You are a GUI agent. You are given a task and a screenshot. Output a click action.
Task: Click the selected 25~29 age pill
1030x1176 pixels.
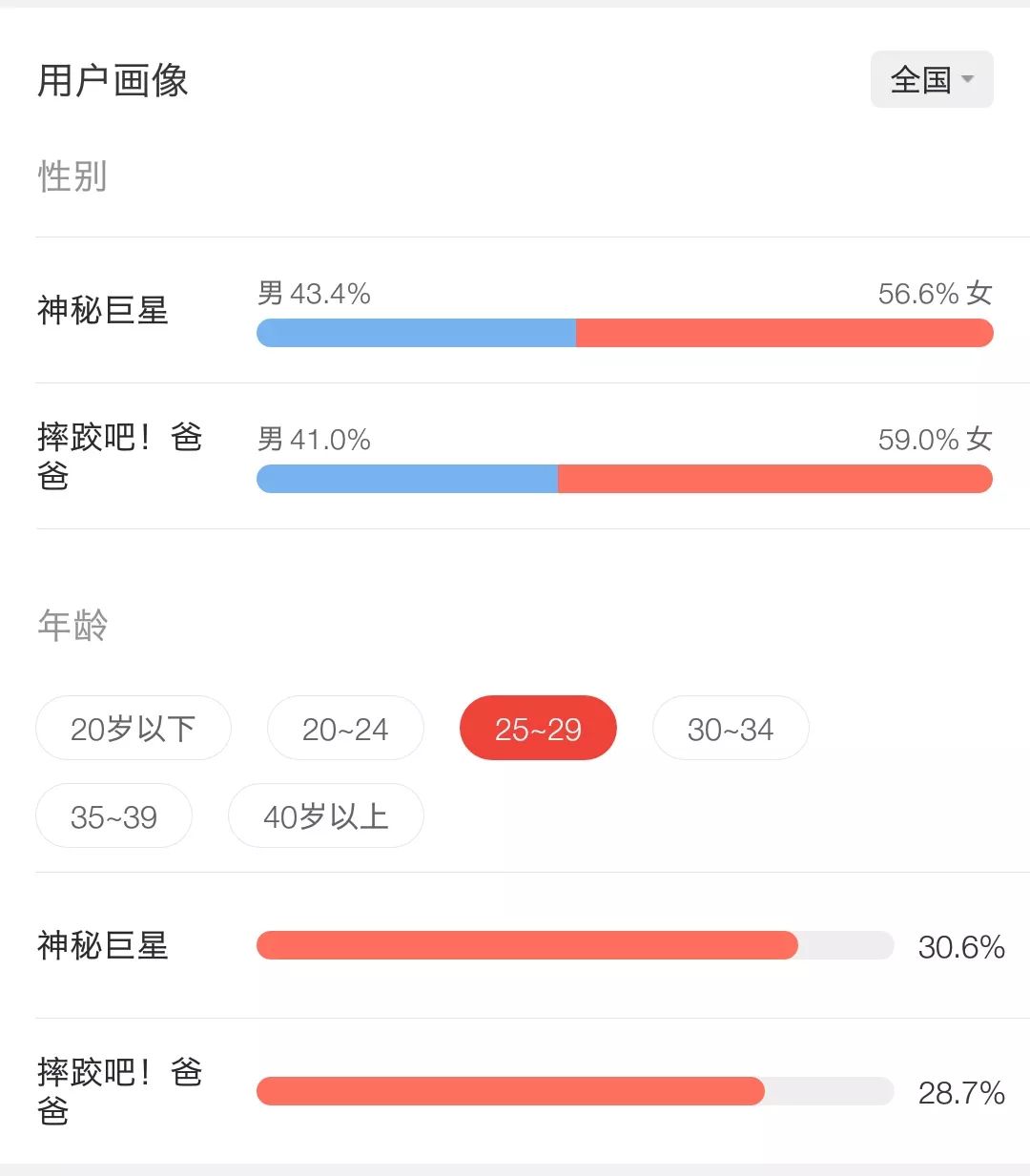tap(538, 729)
